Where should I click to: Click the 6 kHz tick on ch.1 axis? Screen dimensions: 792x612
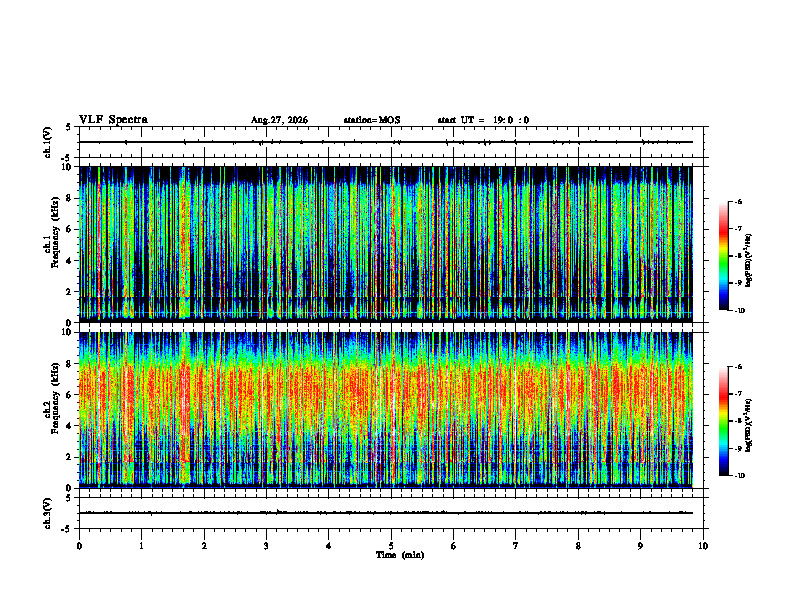pos(71,229)
